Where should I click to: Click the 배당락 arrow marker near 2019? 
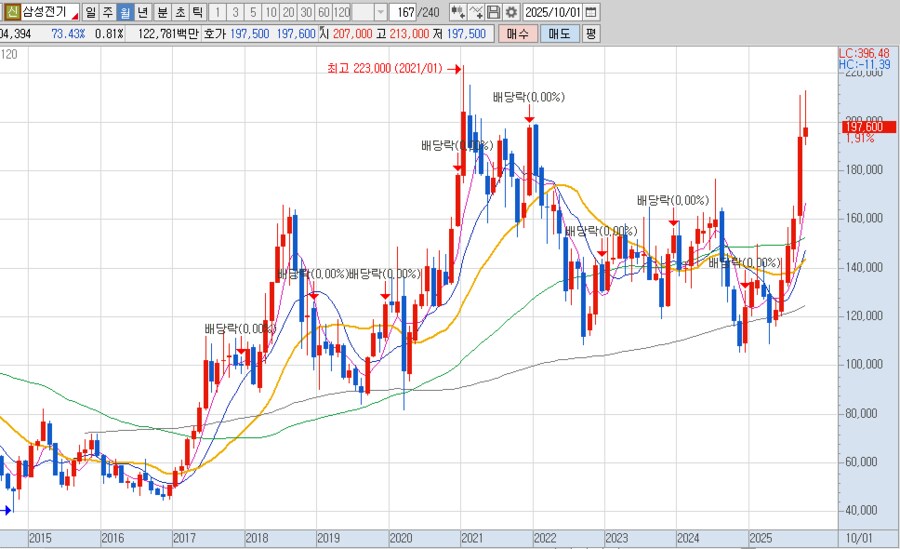[313, 296]
